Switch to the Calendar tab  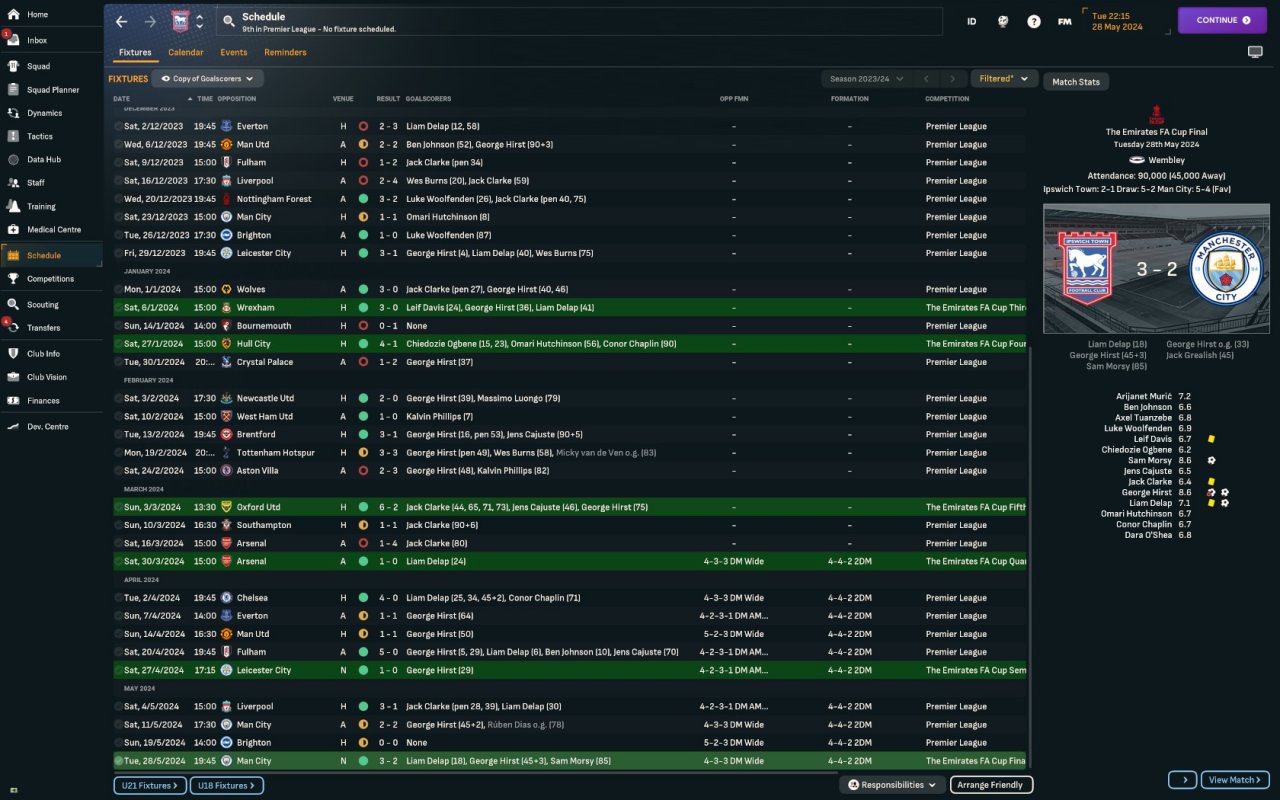coord(186,52)
